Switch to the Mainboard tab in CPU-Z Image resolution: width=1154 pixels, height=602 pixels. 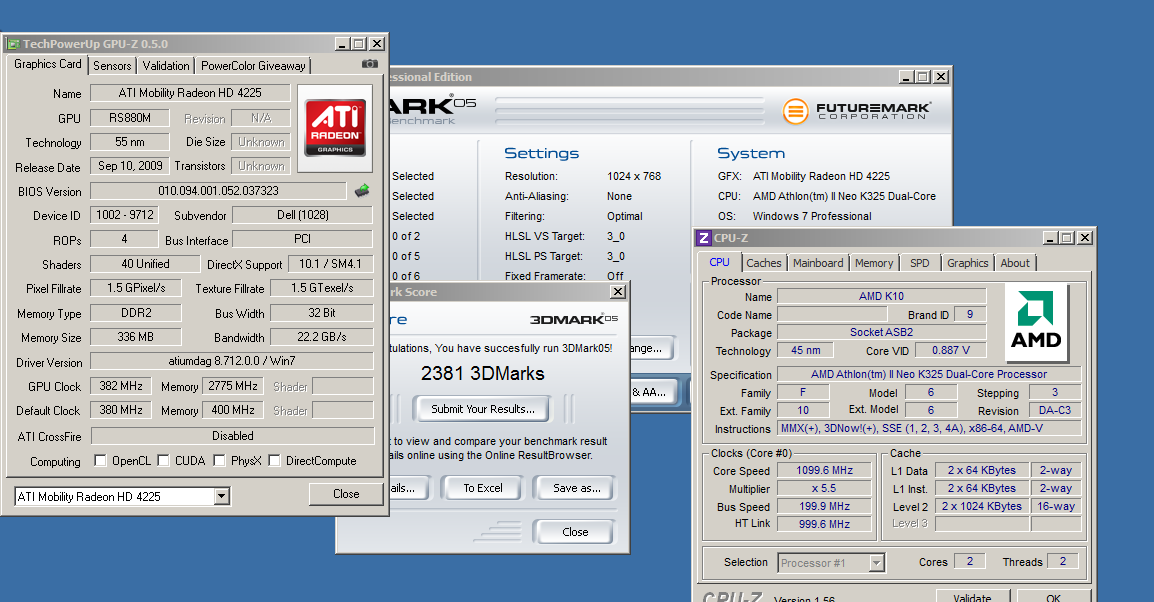[818, 263]
